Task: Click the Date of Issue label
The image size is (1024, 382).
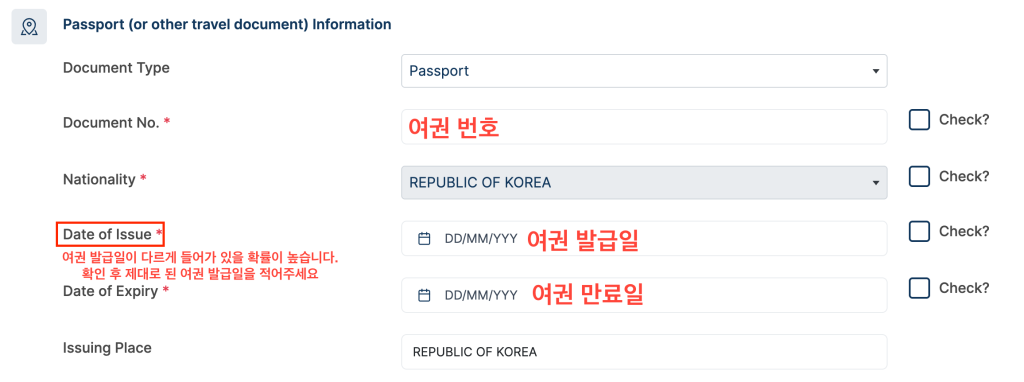Action: tap(107, 234)
